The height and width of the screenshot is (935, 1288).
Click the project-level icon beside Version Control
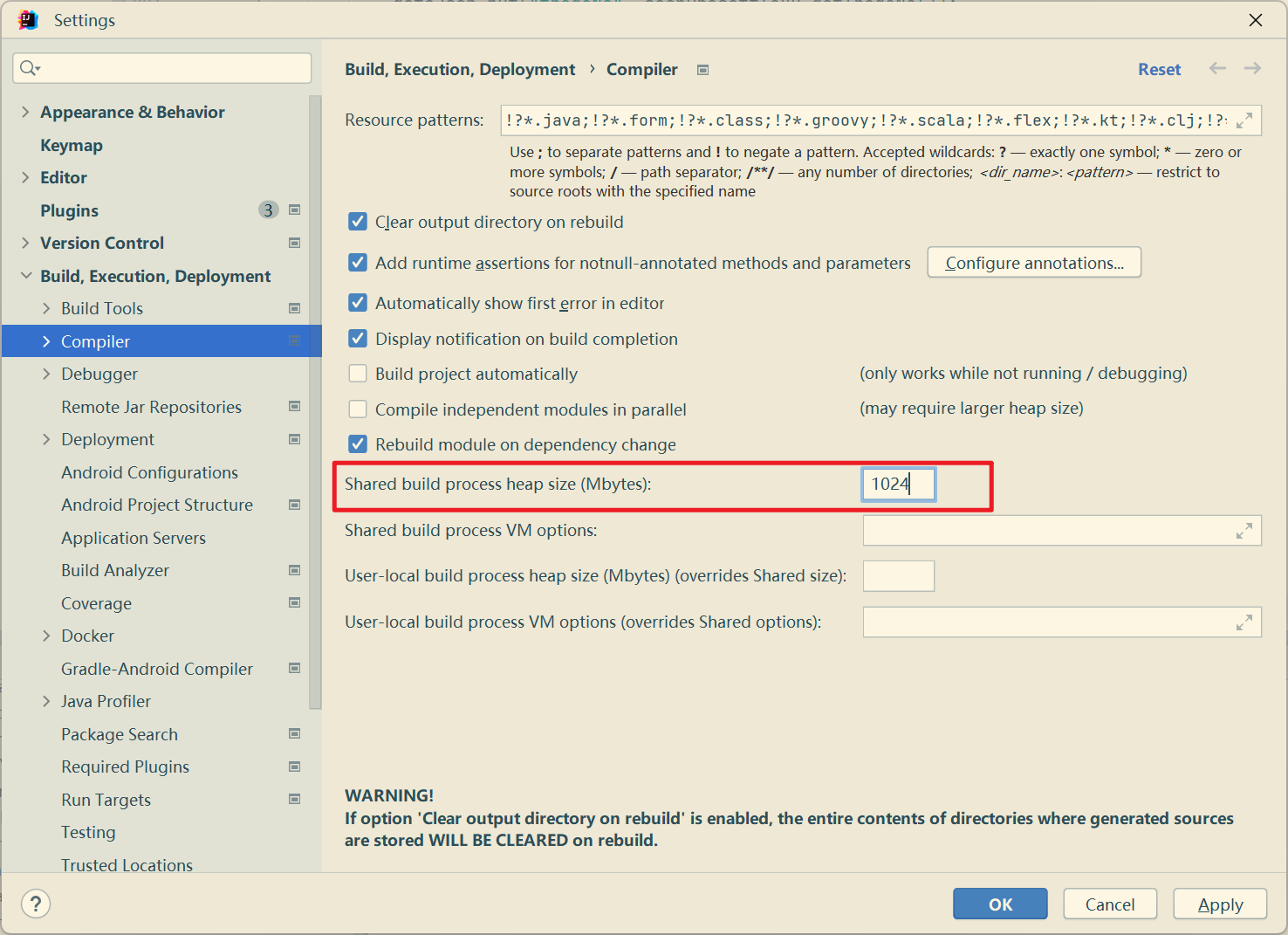point(295,243)
